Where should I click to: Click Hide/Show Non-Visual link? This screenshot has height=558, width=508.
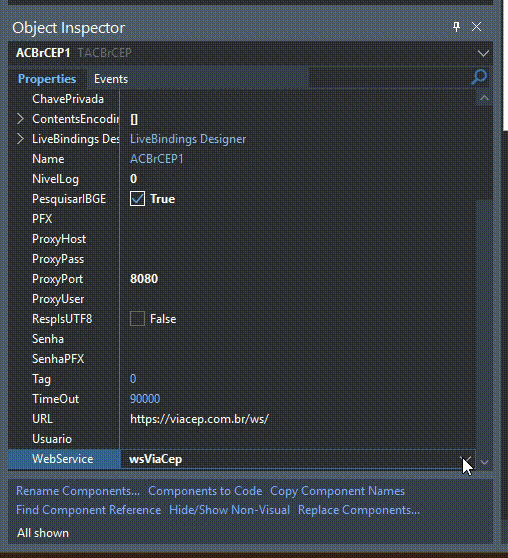[230, 510]
